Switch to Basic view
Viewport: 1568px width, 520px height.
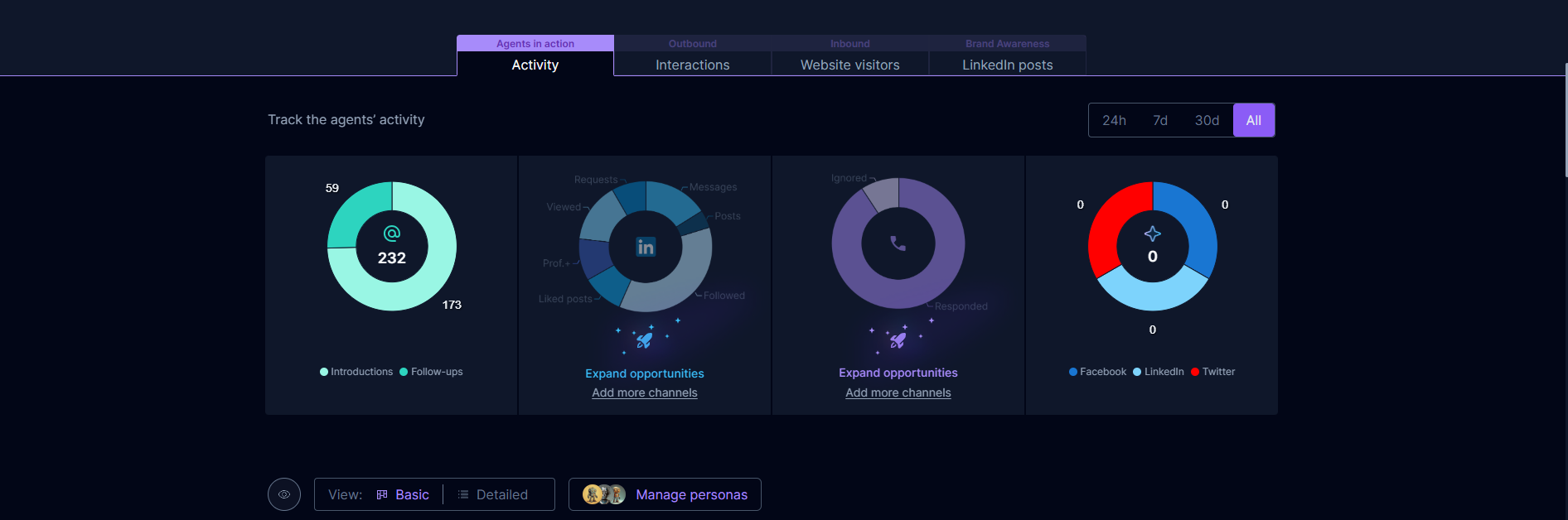point(403,494)
